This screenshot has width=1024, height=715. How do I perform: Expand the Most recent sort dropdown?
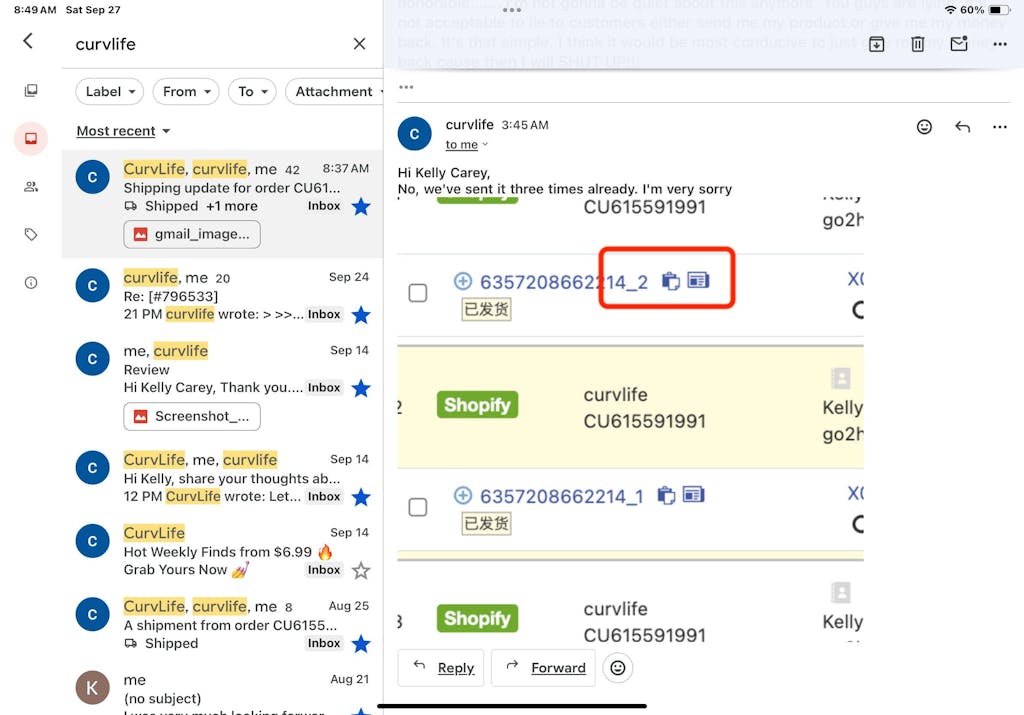[123, 131]
